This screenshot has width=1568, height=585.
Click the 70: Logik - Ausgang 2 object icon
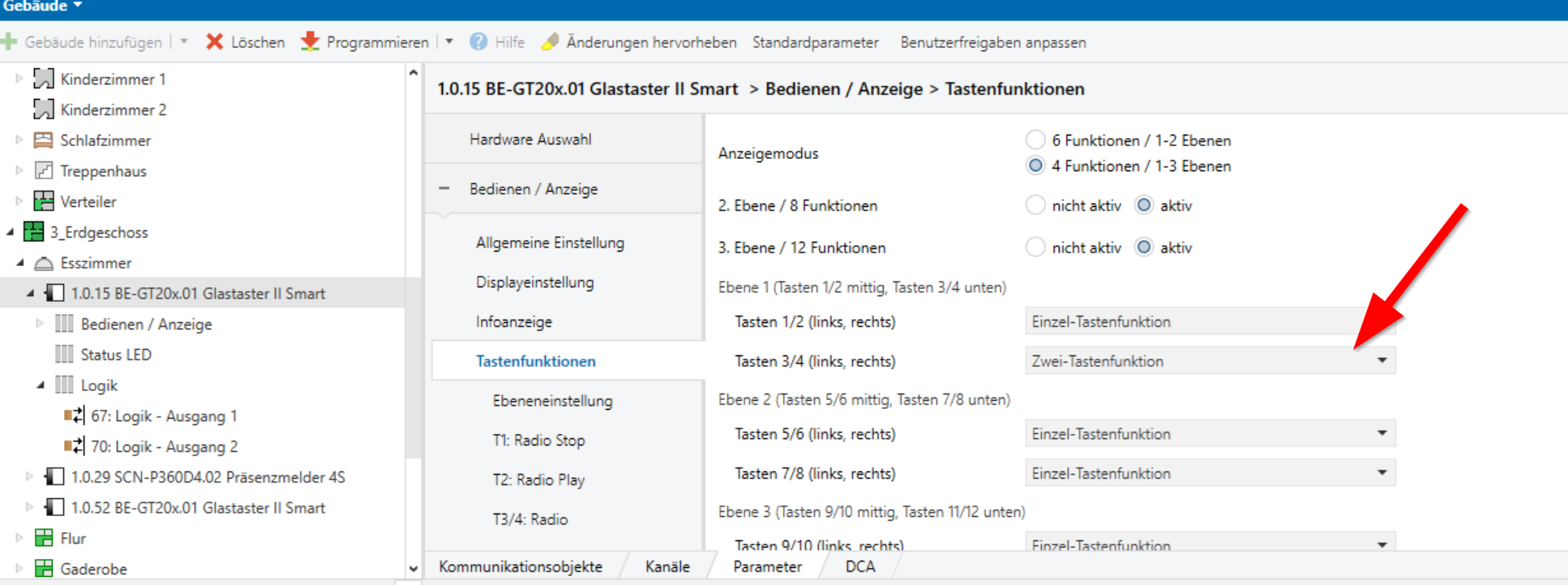[x=74, y=446]
